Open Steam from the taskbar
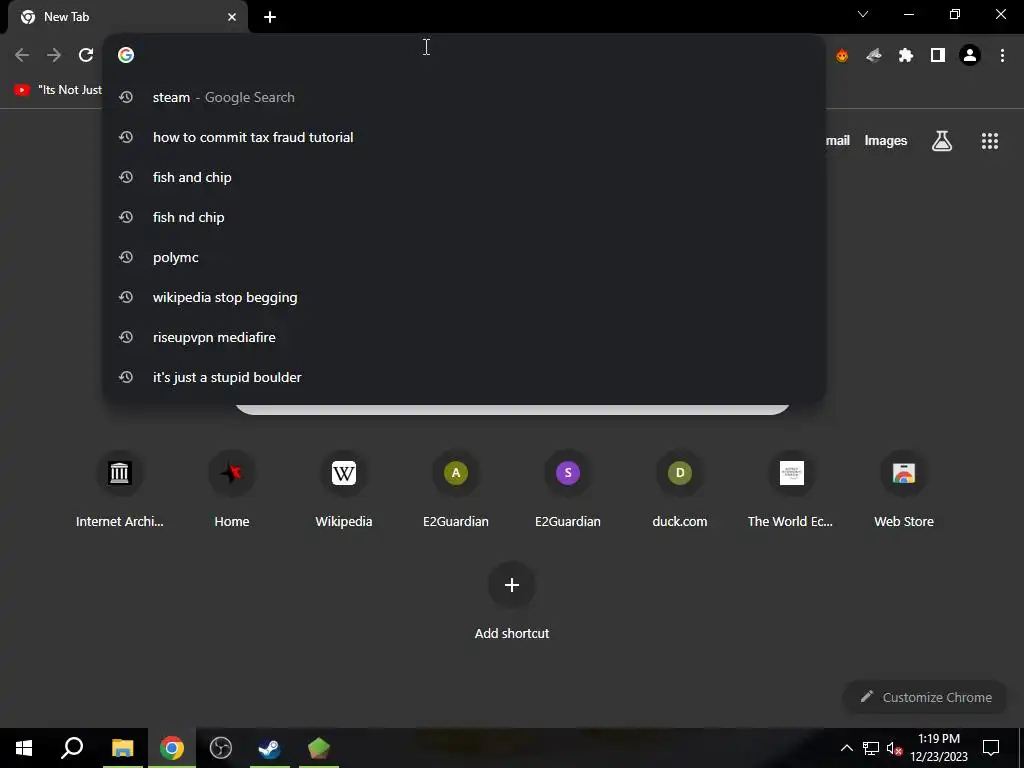The width and height of the screenshot is (1024, 768). pos(270,748)
